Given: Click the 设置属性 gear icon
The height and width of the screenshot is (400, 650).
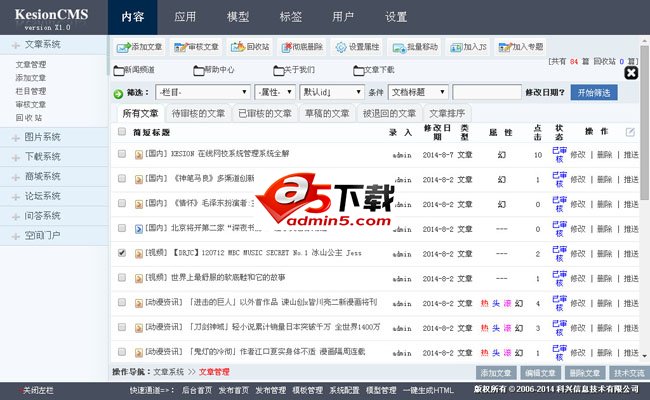Looking at the screenshot, I should tap(341, 47).
